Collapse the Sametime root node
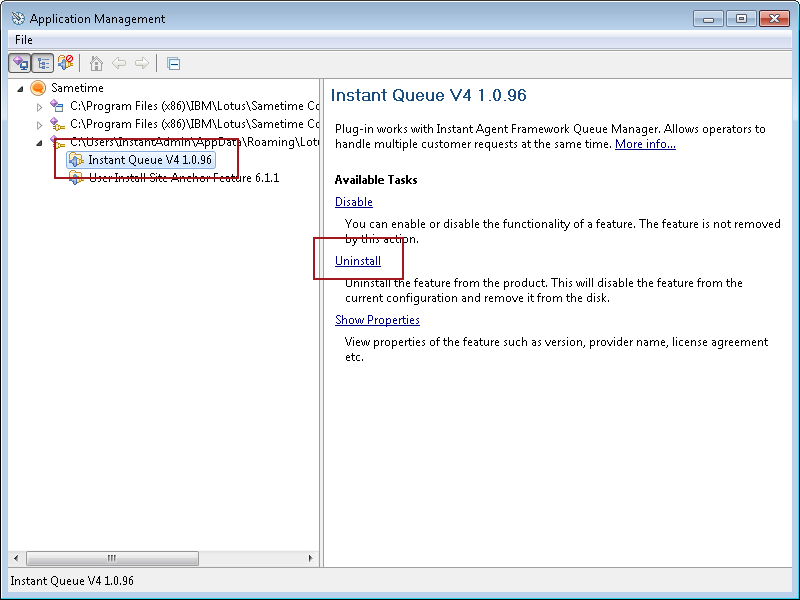 coord(20,88)
